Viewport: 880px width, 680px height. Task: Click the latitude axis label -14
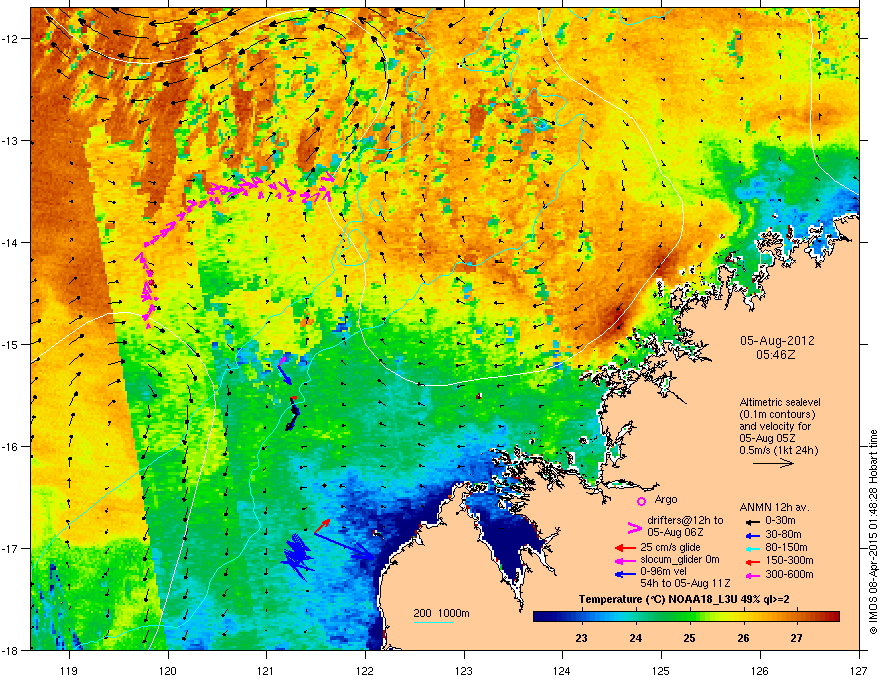coord(11,242)
